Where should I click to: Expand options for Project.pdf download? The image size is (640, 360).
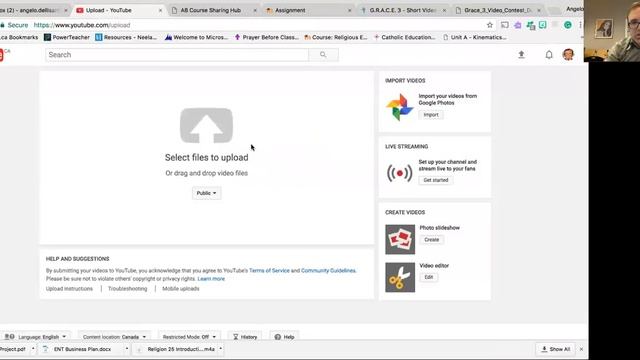pyautogui.click(x=33, y=349)
